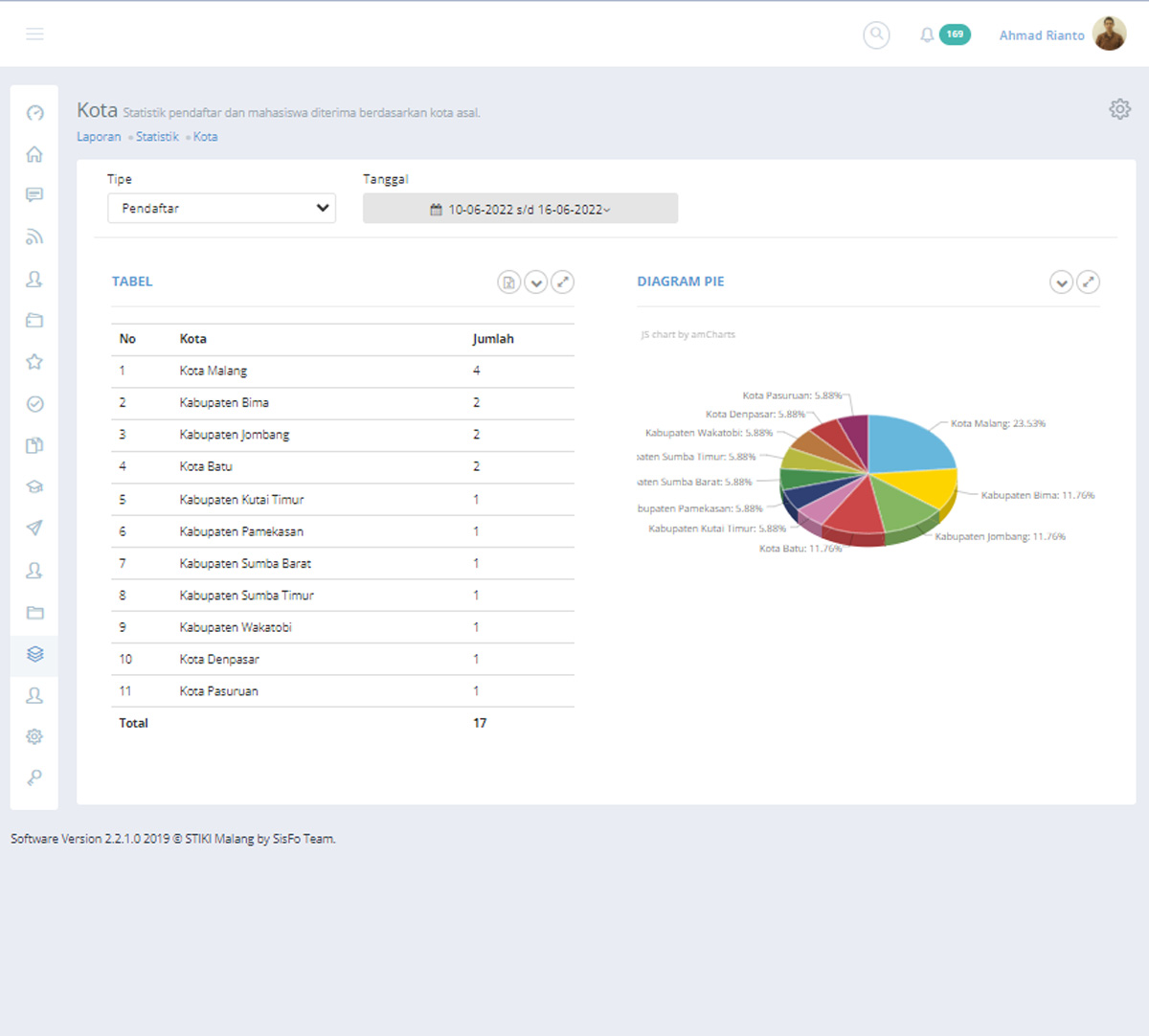Image resolution: width=1149 pixels, height=1036 pixels.
Task: Click the Laporan breadcrumb link
Action: tap(99, 137)
